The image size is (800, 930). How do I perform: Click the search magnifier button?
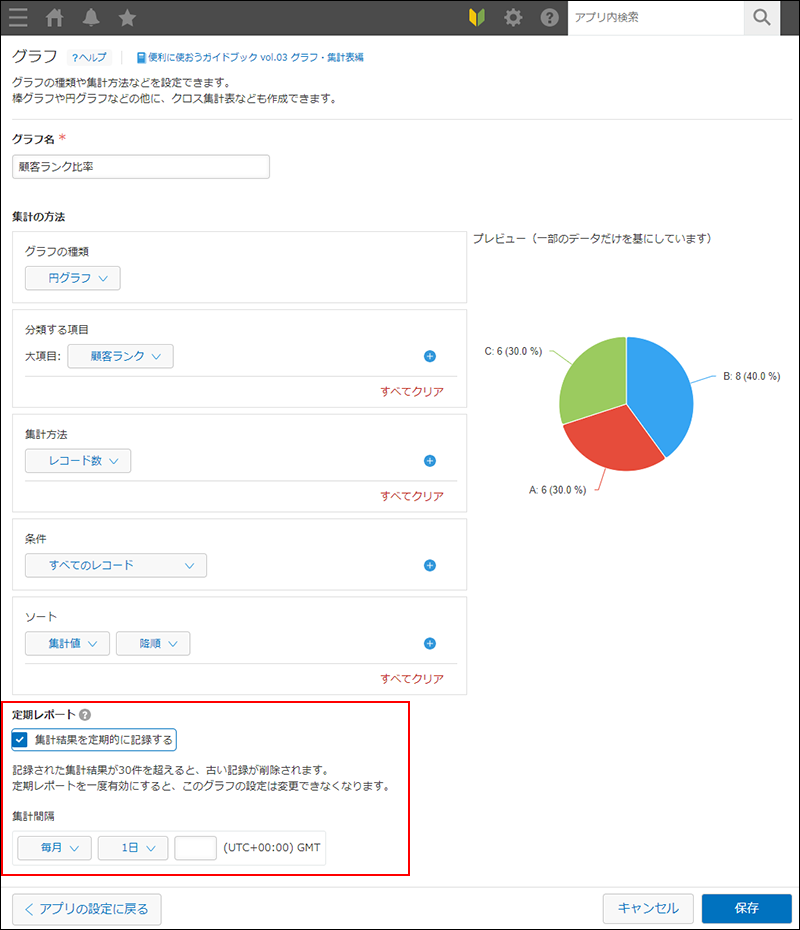(x=762, y=17)
